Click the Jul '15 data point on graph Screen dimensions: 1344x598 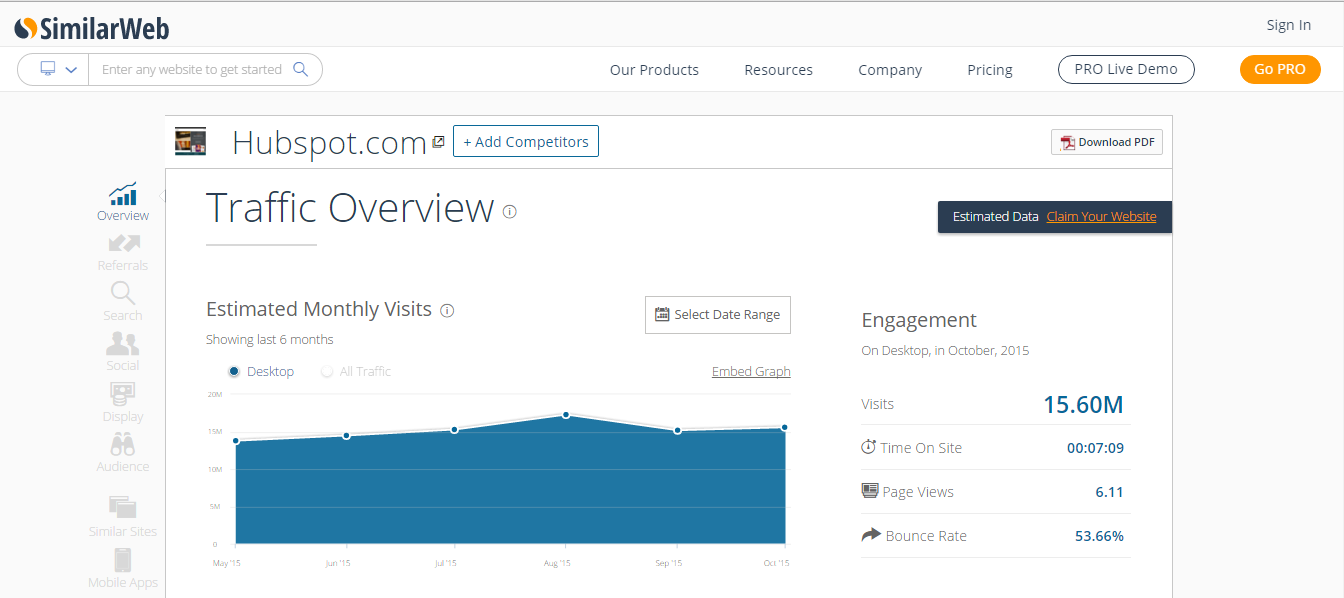(454, 430)
